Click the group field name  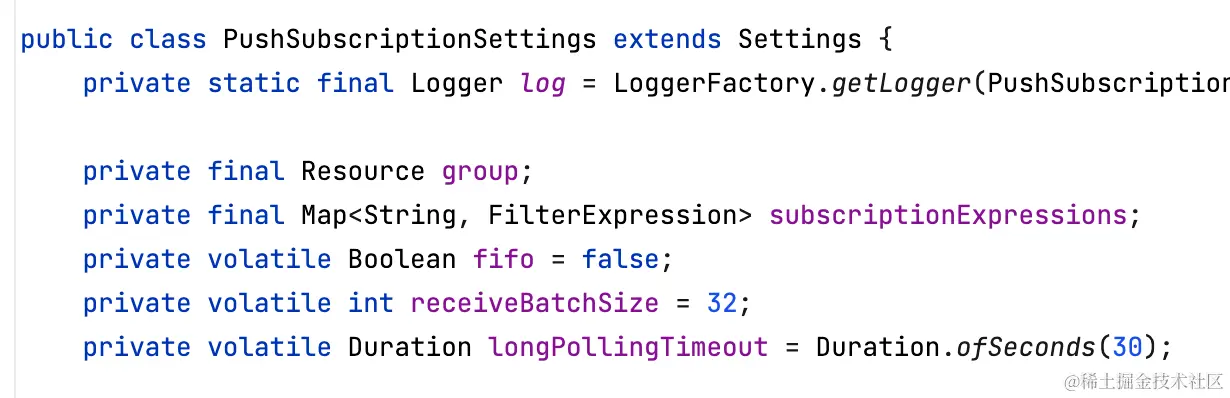[480, 172]
